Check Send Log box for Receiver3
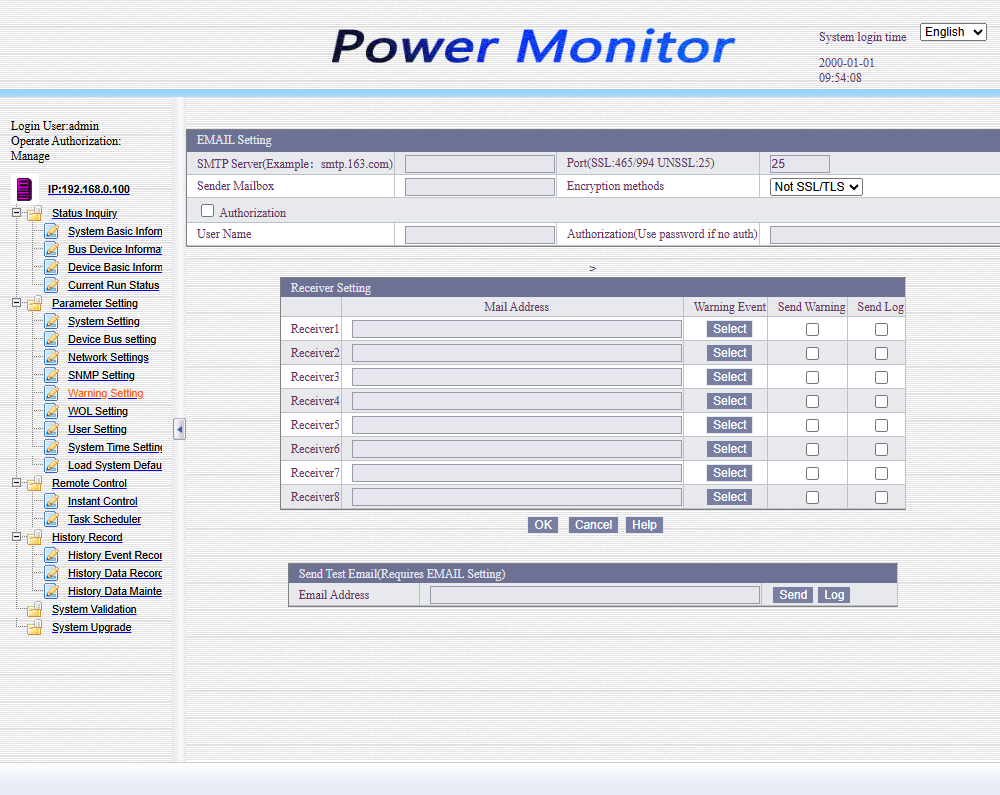 [881, 377]
